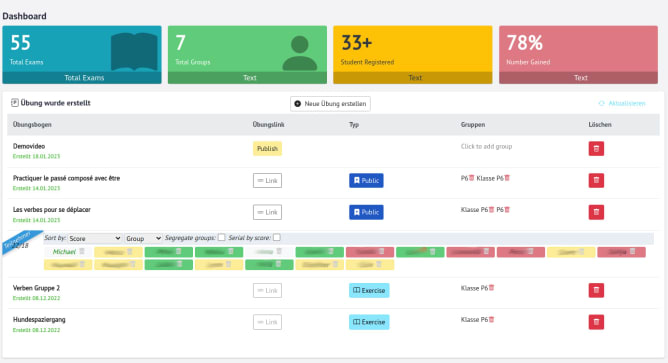Screen dimensions: 668x363
Task: Remove Klasse P6 from Verben Gruppe 2
Action: click(x=491, y=288)
